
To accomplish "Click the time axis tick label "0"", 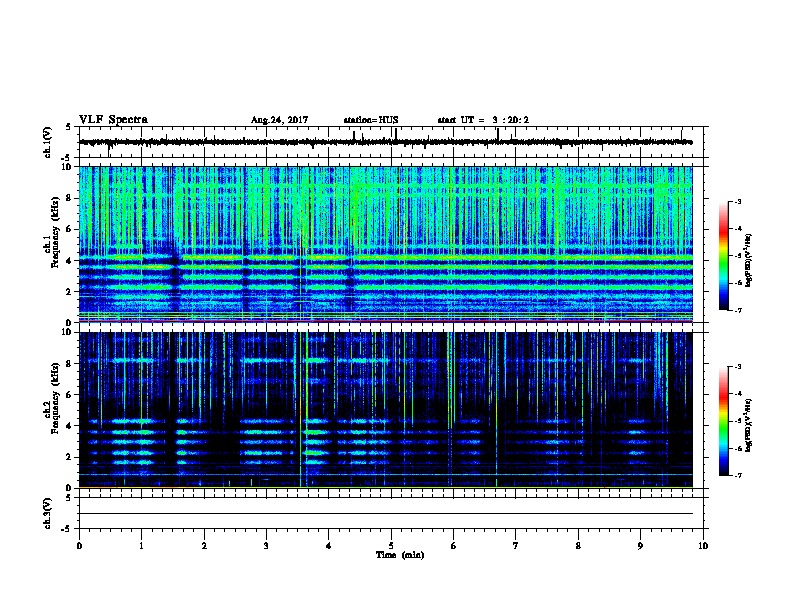I will tap(79, 545).
